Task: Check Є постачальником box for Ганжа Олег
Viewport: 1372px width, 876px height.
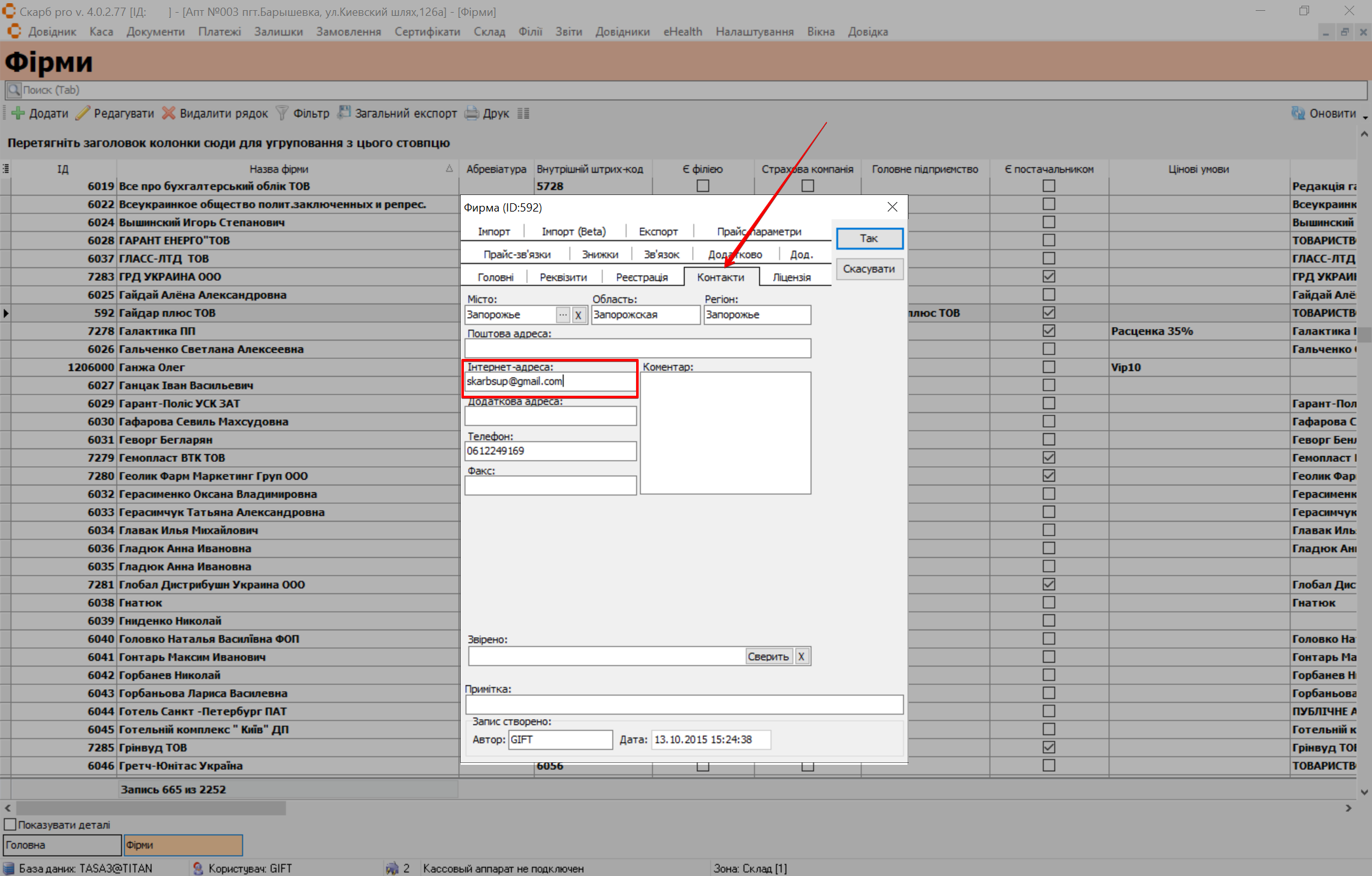Action: pyautogui.click(x=1049, y=367)
